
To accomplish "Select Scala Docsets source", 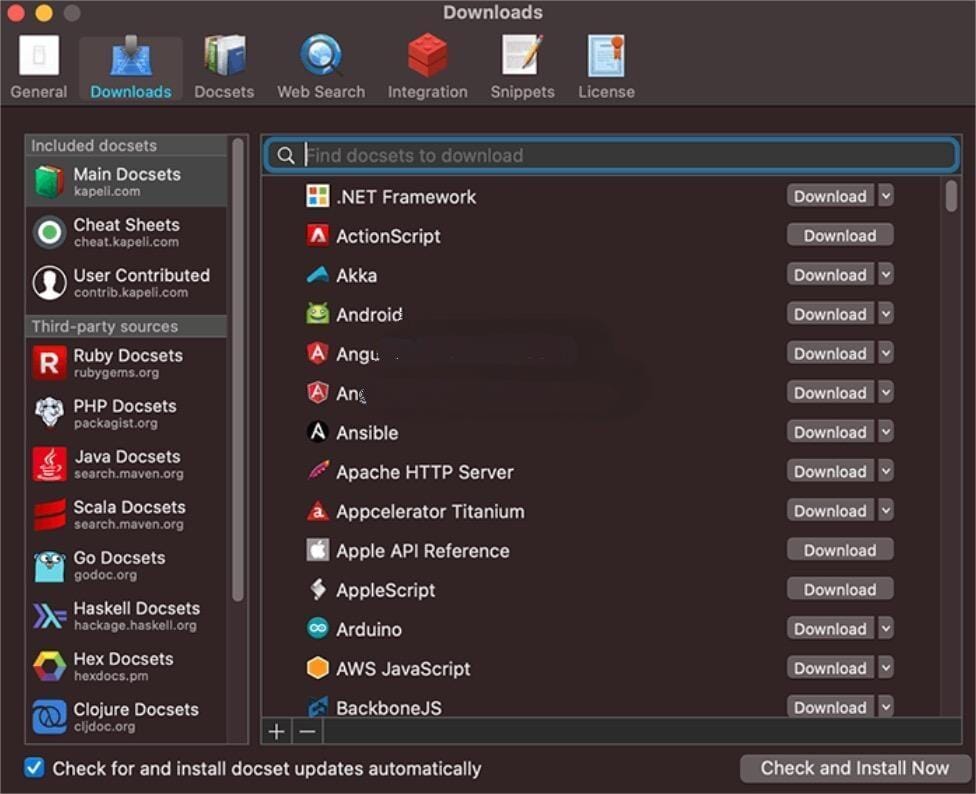I will (126, 515).
